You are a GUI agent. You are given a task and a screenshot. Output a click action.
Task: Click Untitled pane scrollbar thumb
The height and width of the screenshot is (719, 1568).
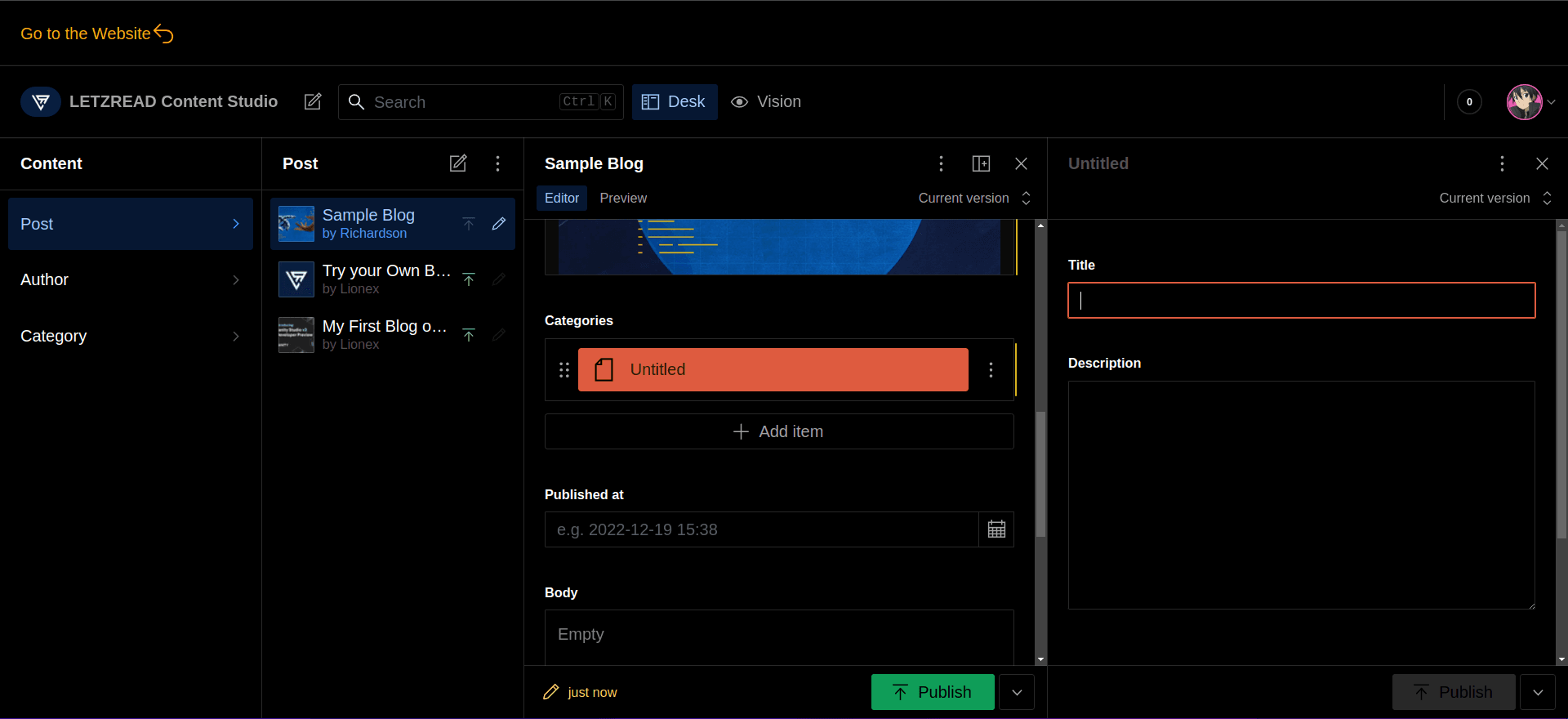coord(1561,384)
